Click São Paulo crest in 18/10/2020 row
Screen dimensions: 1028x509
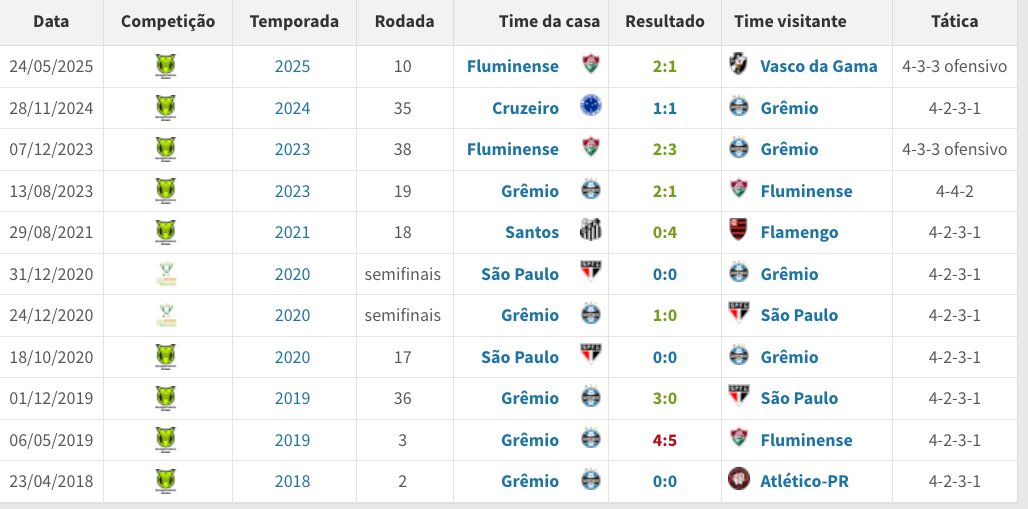(591, 357)
